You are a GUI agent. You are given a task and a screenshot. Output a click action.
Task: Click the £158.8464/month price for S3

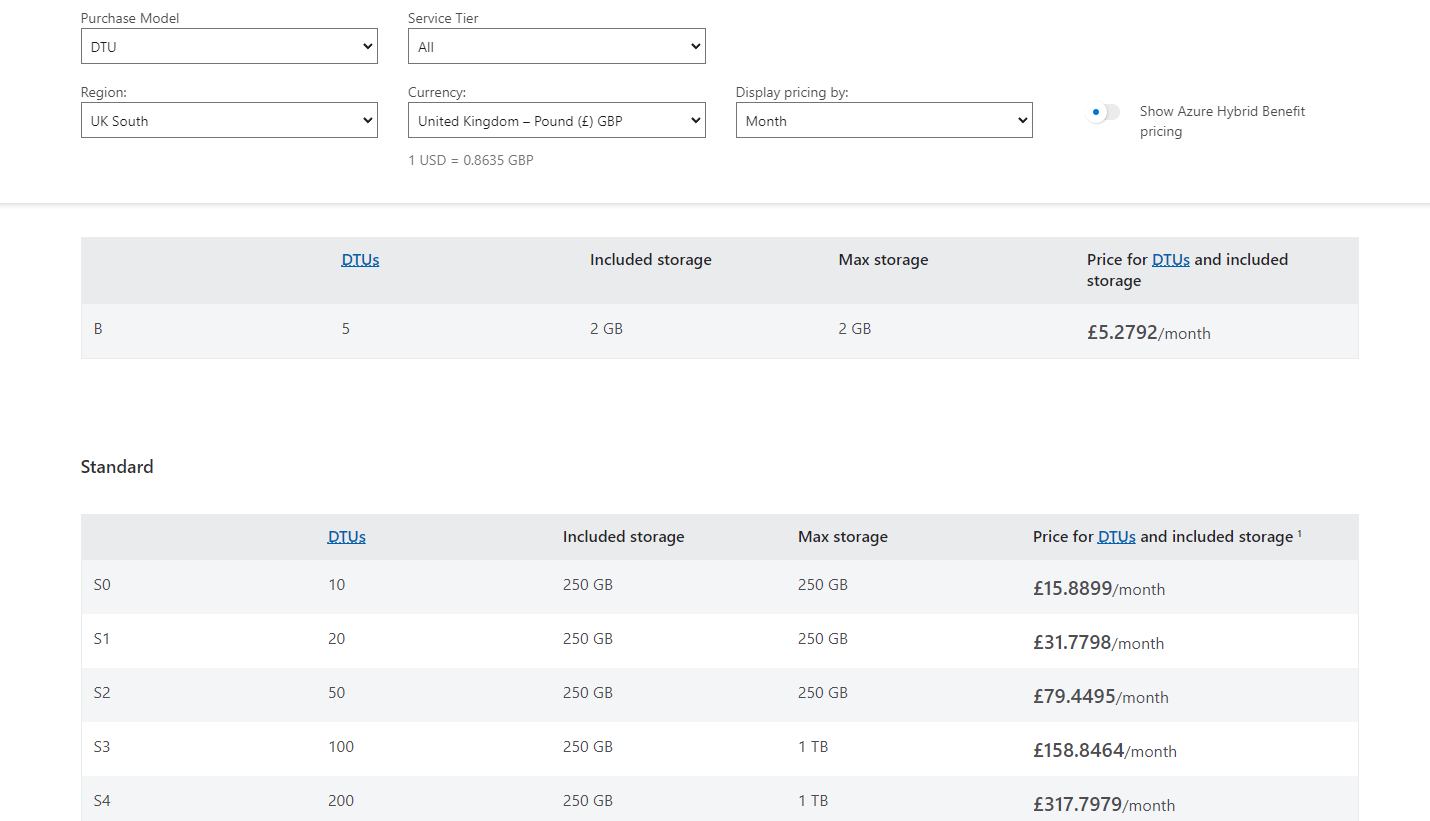pos(1105,751)
